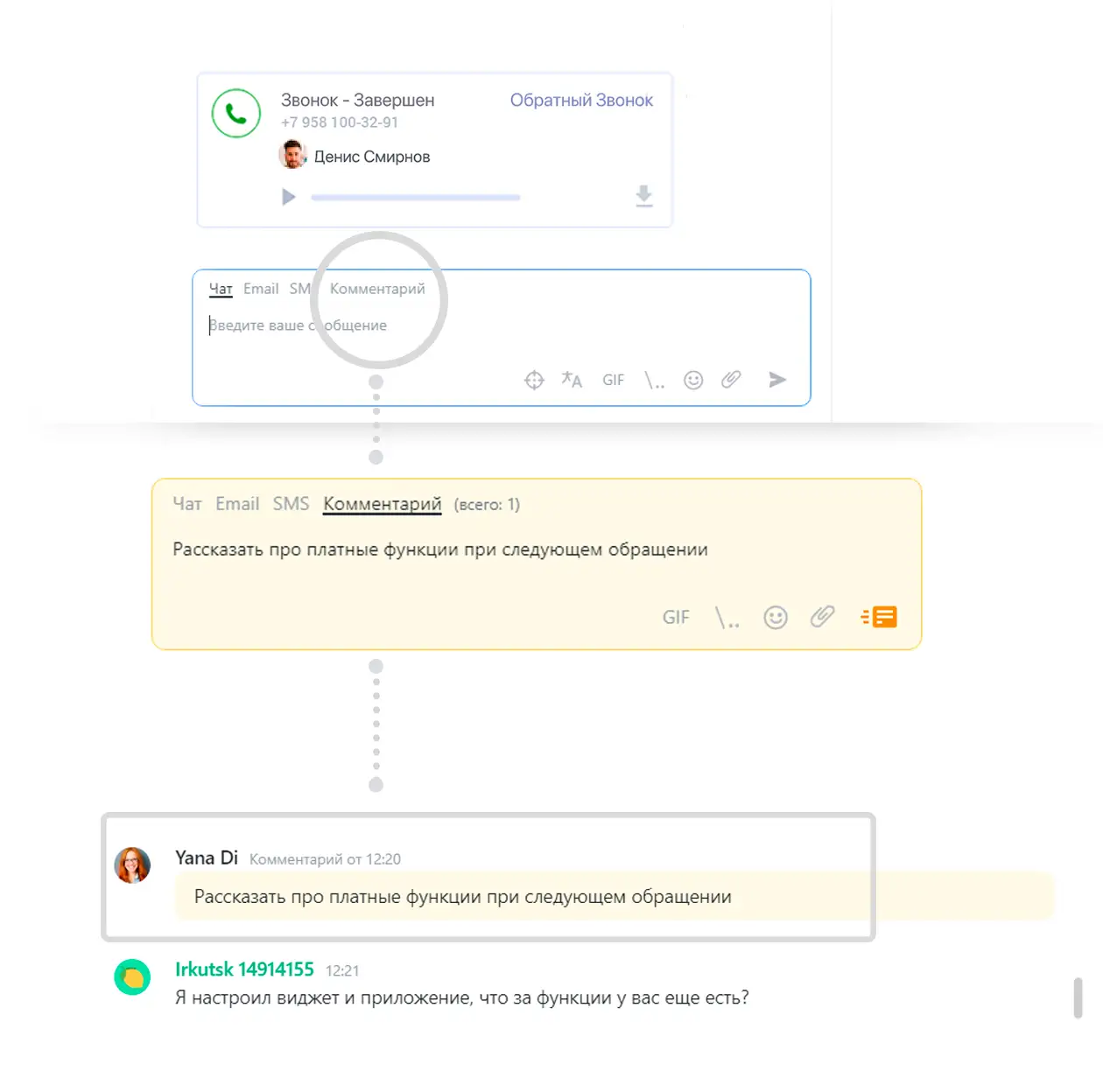
Task: Open the Irkutsk 14914155 contact name
Action: [x=244, y=969]
